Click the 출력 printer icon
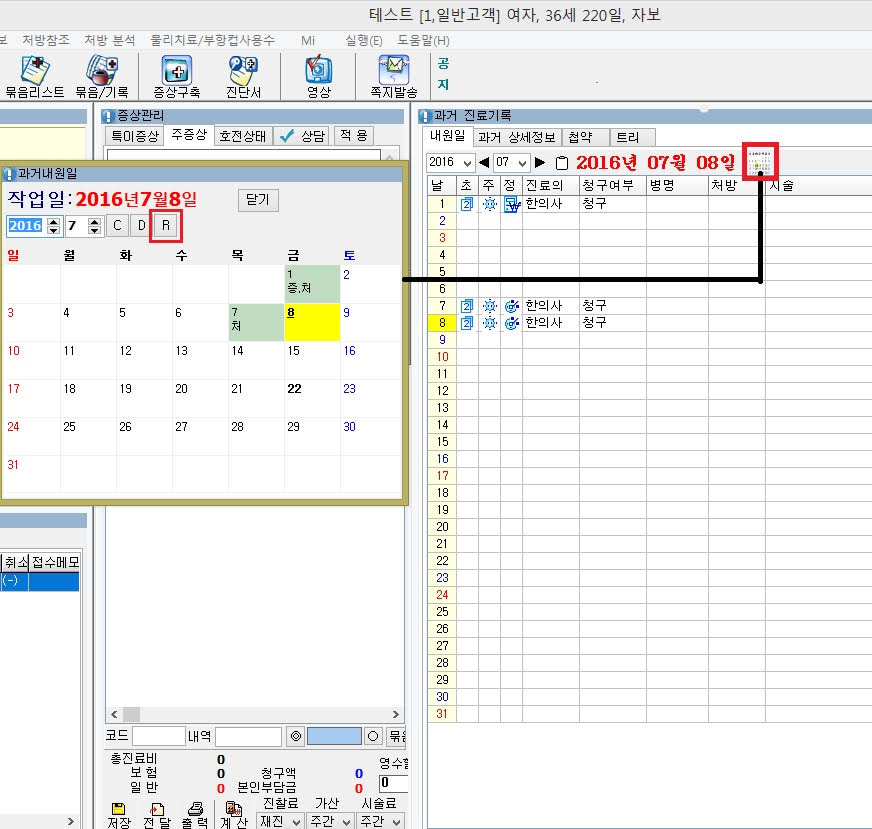This screenshot has height=829, width=872. (x=195, y=809)
